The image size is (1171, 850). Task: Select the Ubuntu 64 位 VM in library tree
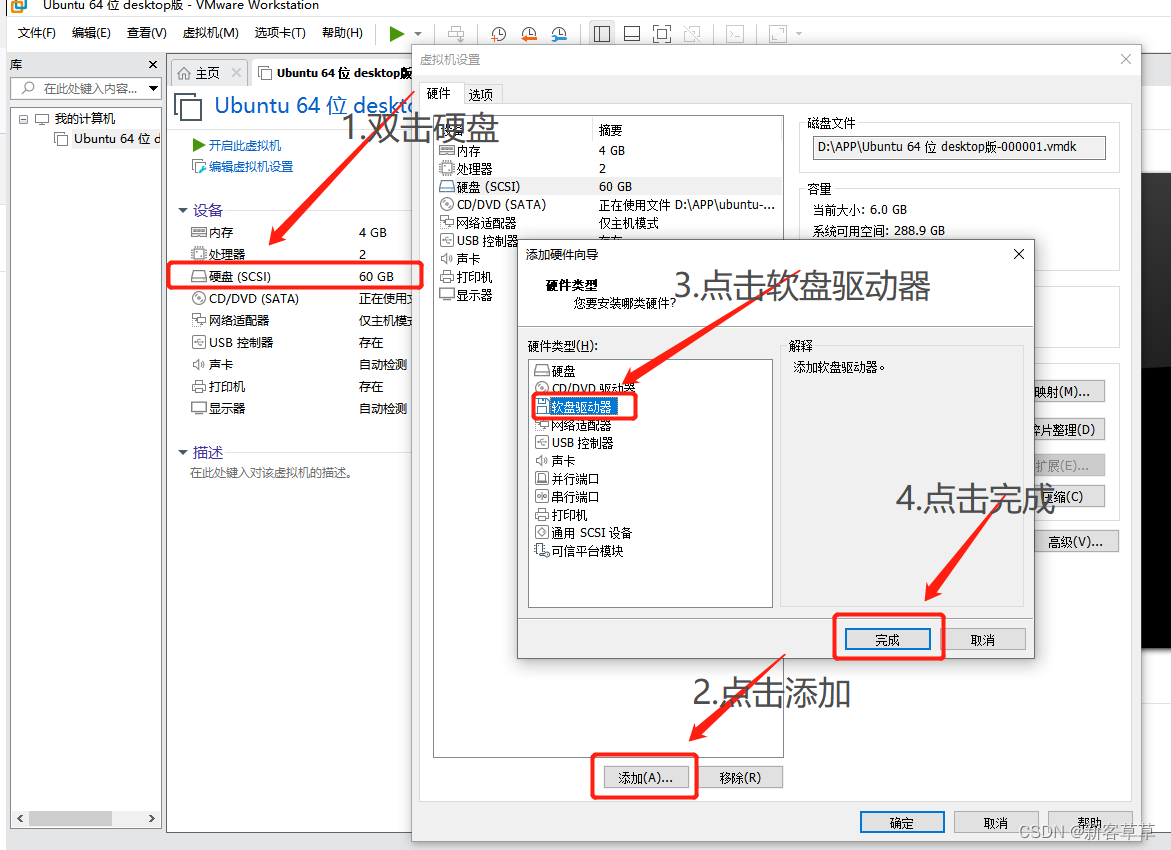(x=117, y=139)
